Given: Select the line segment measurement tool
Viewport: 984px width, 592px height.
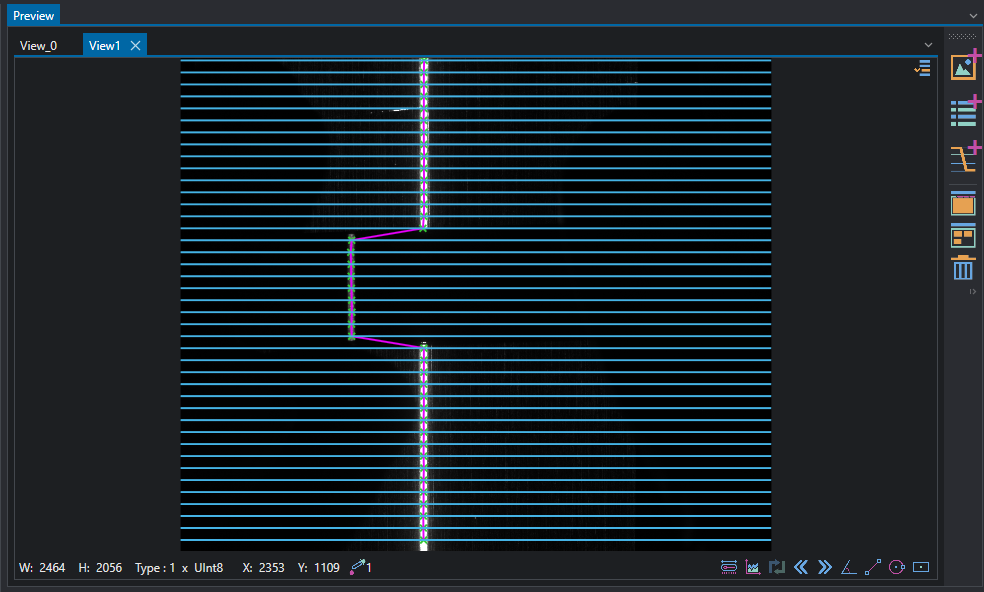Looking at the screenshot, I should pos(873,568).
